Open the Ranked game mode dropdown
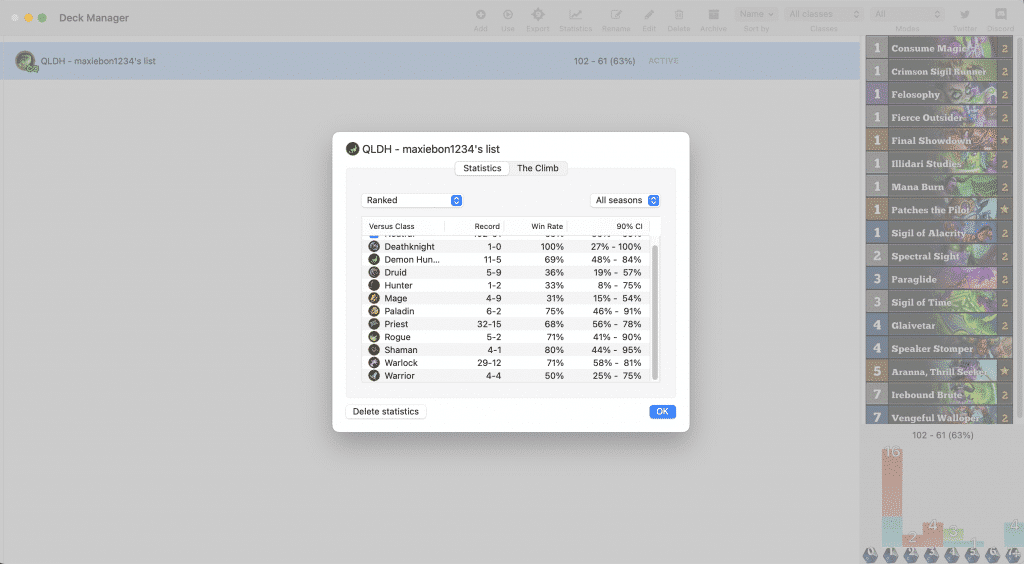1024x564 pixels. [413, 200]
